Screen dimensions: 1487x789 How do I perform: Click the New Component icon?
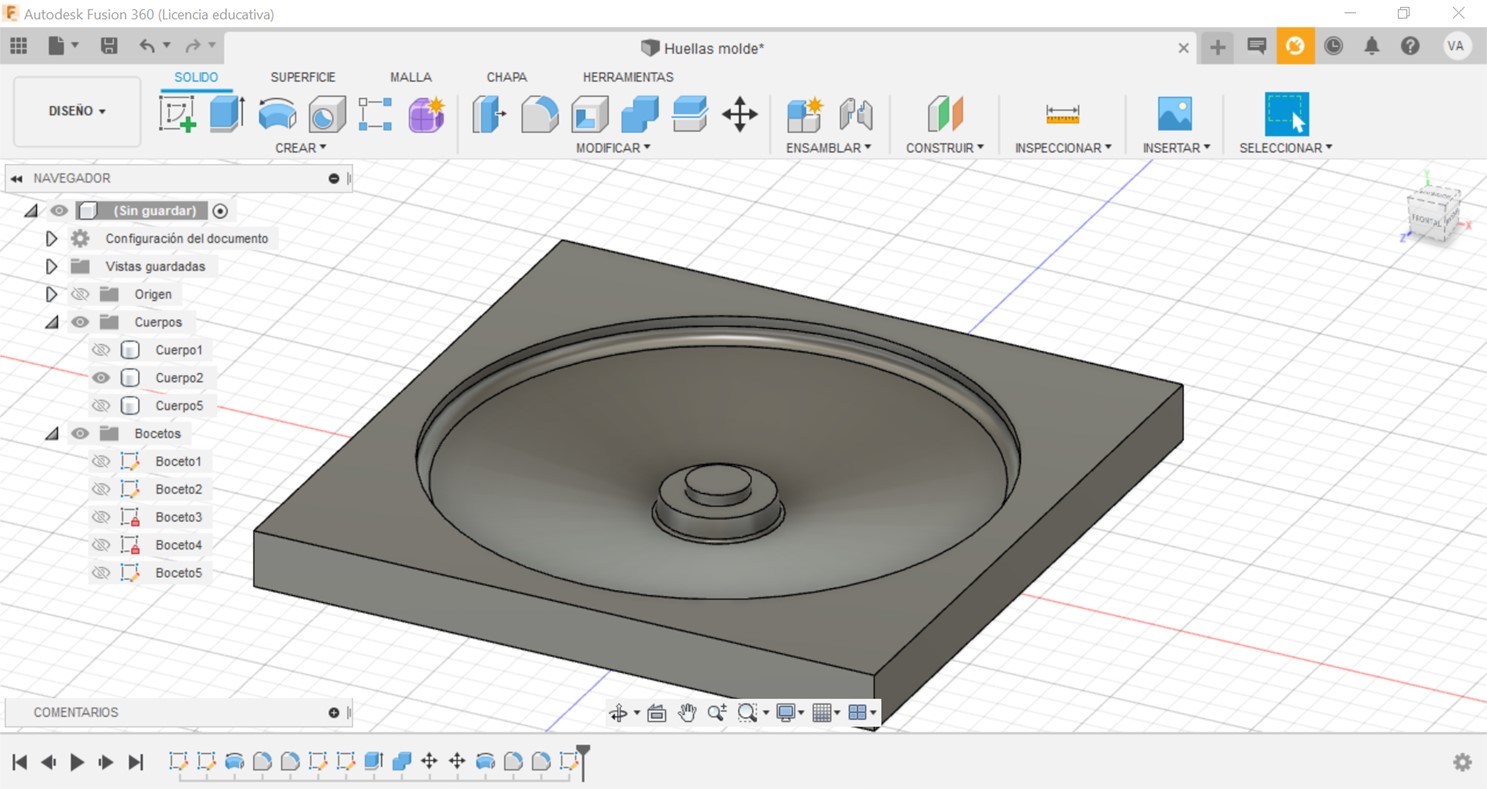click(x=804, y=114)
